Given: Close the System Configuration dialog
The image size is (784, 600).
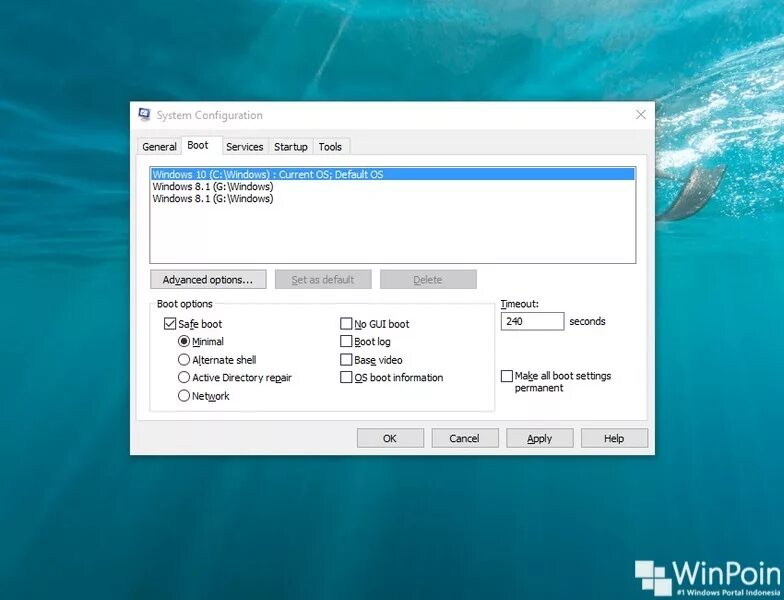Looking at the screenshot, I should pos(640,114).
